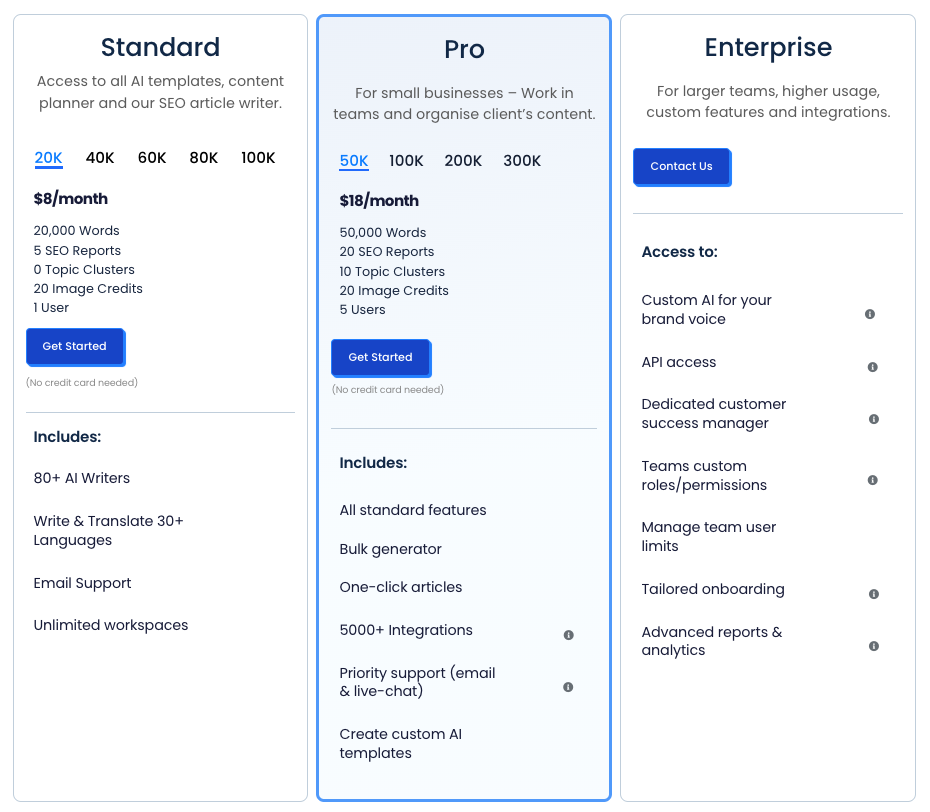
Task: Switch Pro plan to 300K words
Action: [522, 161]
